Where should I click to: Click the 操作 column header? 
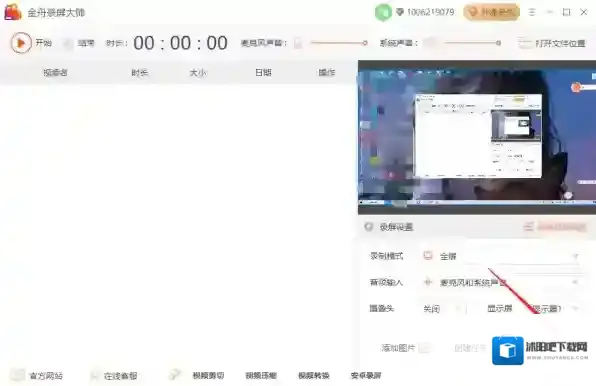click(x=327, y=72)
